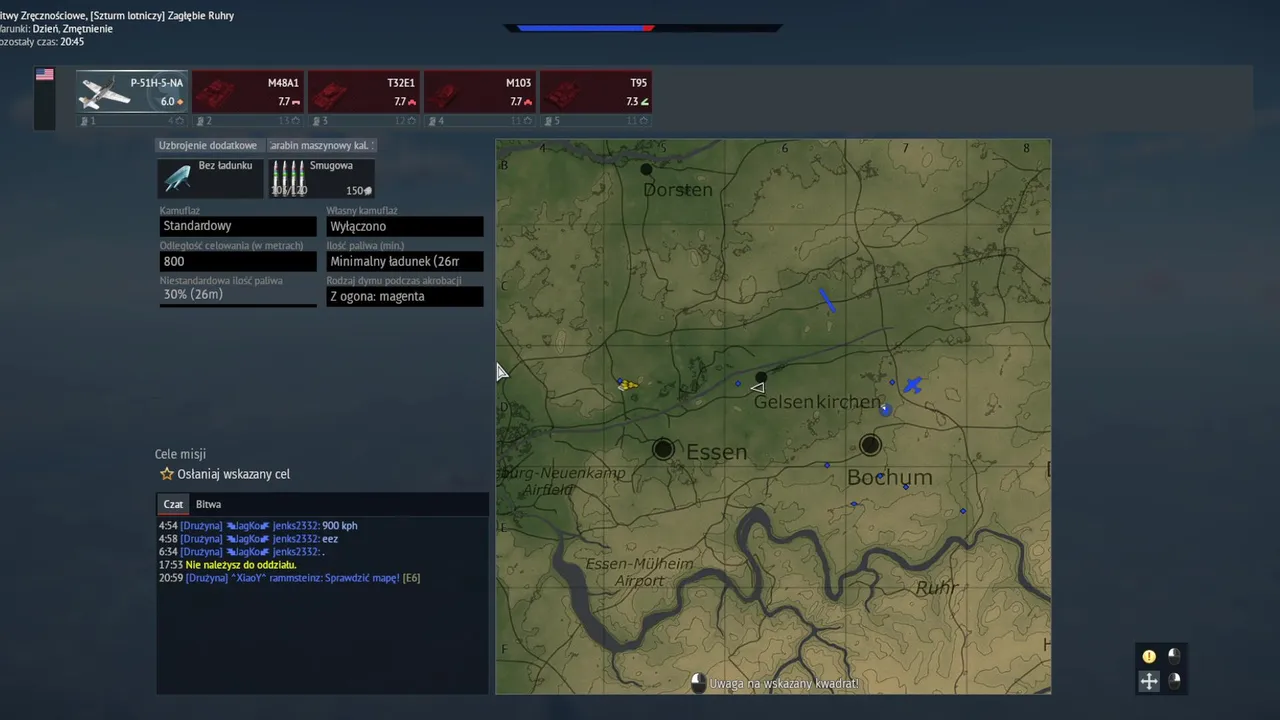Click the Osłaniaj wskazany cel objective text
Image resolution: width=1280 pixels, height=720 pixels.
click(x=234, y=474)
